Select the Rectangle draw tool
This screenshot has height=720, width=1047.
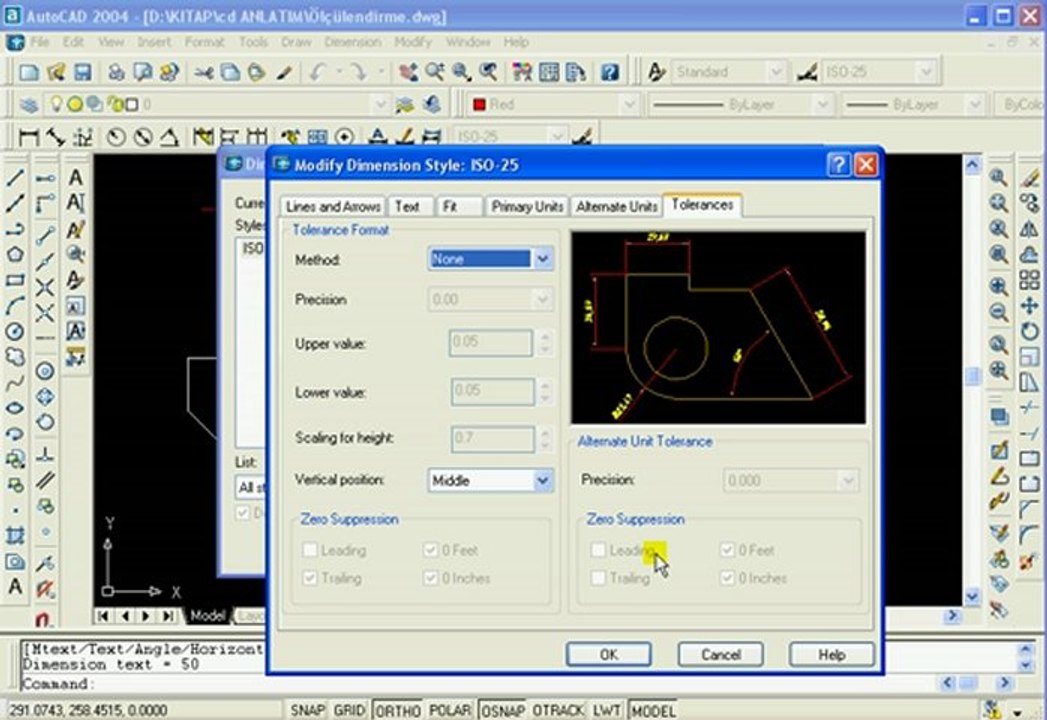(15, 280)
